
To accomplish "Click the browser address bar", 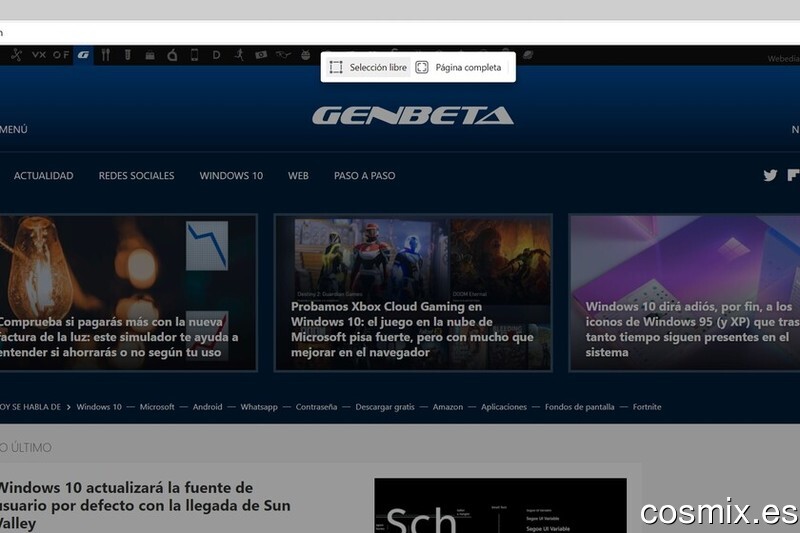I will pyautogui.click(x=400, y=33).
